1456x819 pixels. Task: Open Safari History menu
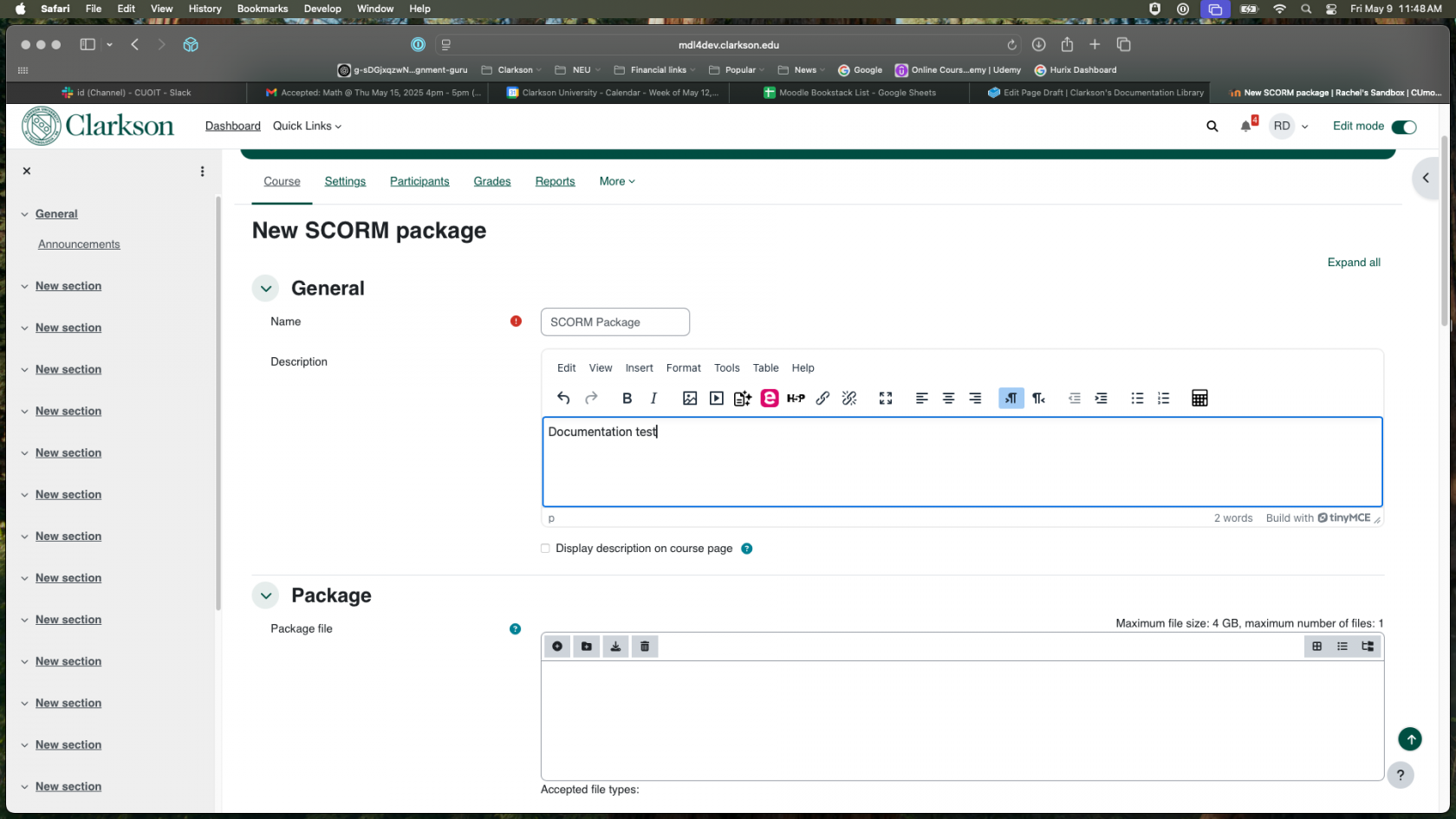click(205, 9)
